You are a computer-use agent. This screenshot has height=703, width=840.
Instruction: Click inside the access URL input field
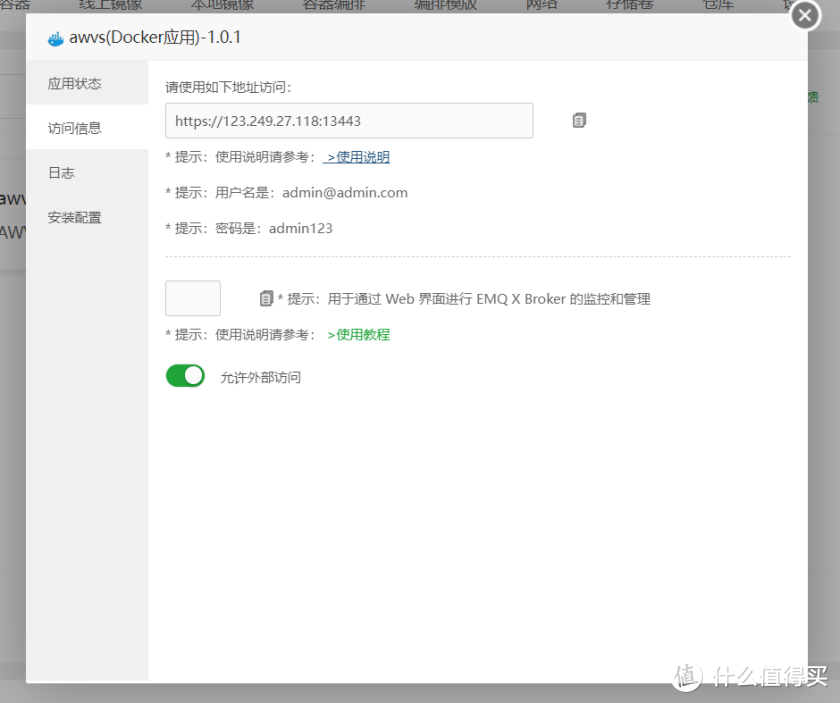[350, 119]
